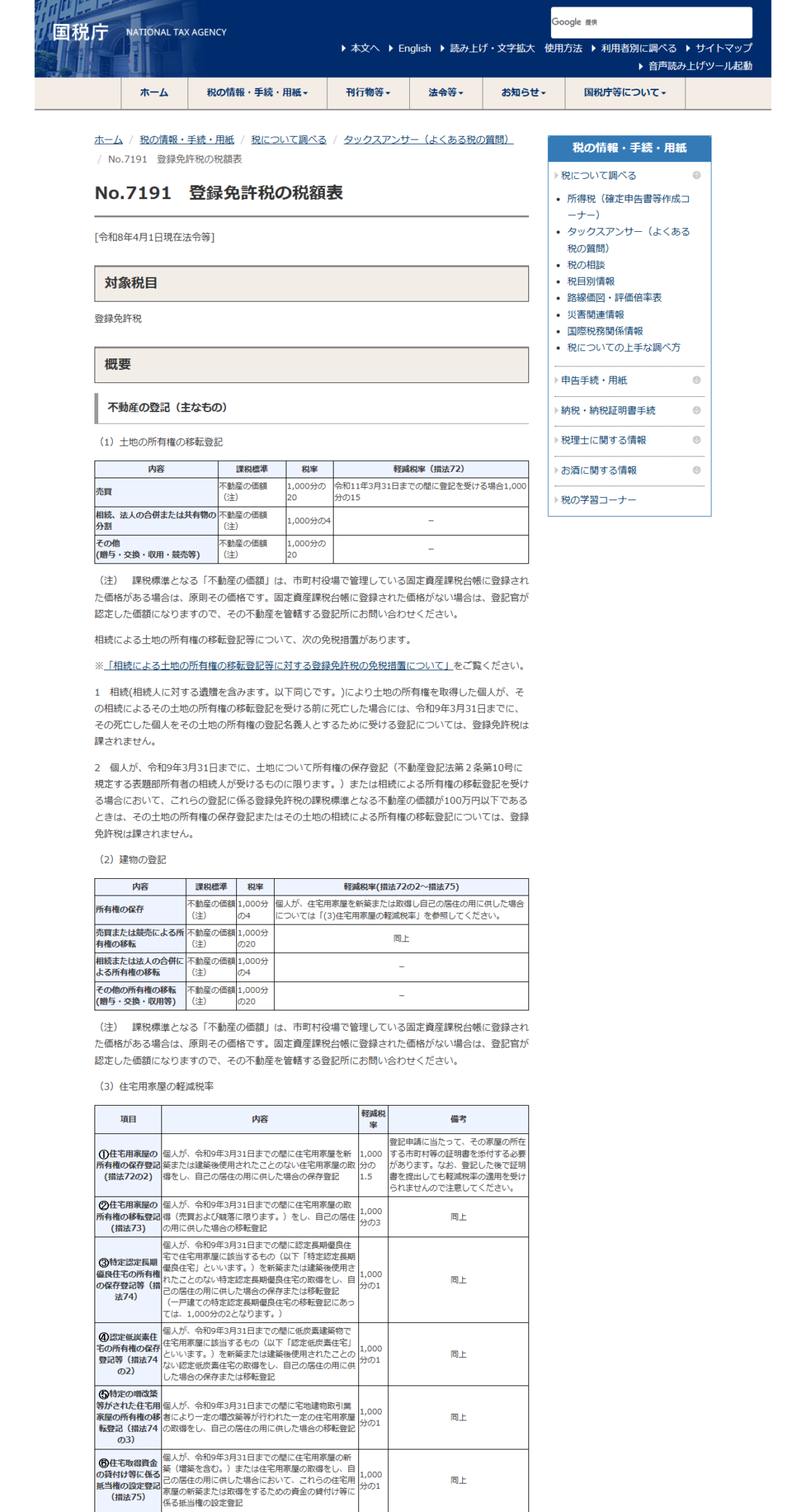Click タックスアンサー breadcrumb link
The image size is (806, 1512).
428,140
